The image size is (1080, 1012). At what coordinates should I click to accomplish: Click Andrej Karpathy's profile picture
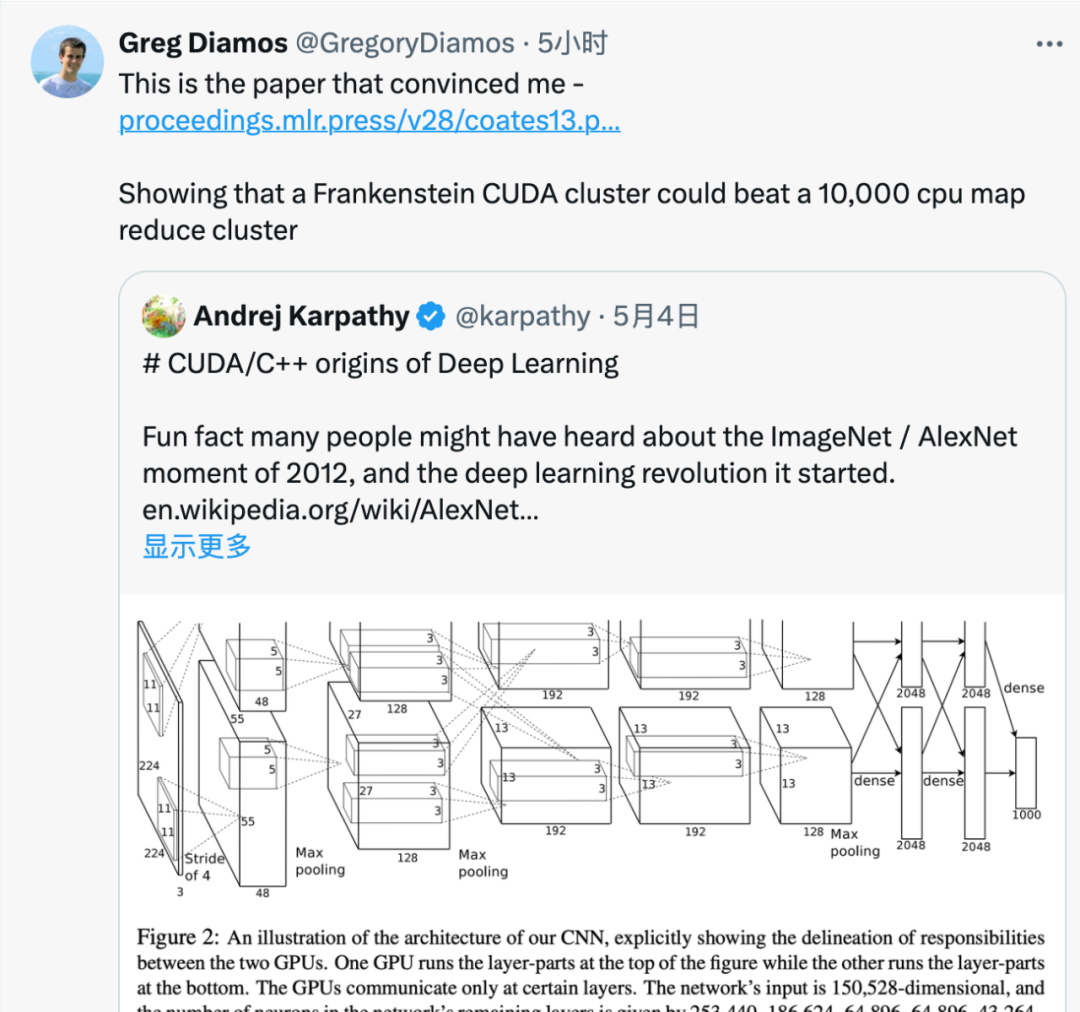point(165,316)
